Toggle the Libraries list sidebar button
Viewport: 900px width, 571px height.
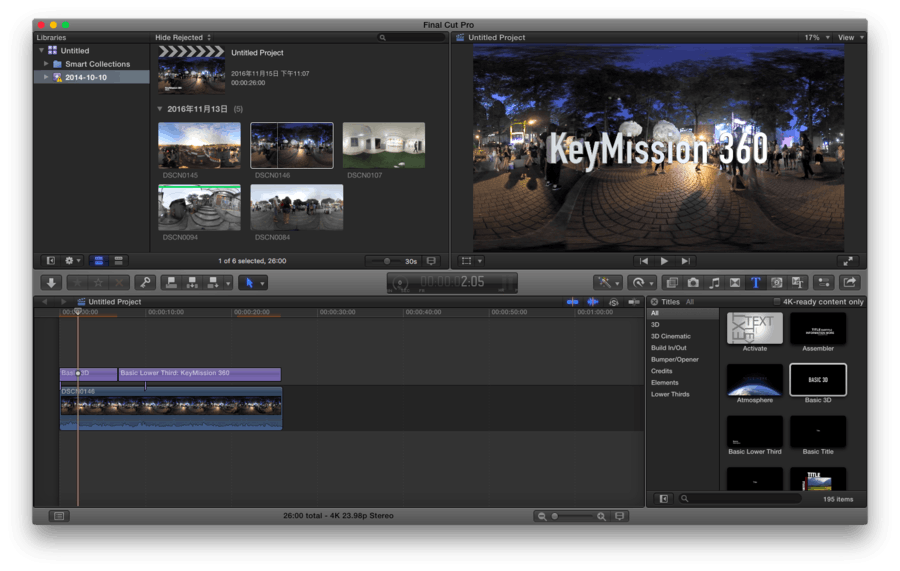51,261
